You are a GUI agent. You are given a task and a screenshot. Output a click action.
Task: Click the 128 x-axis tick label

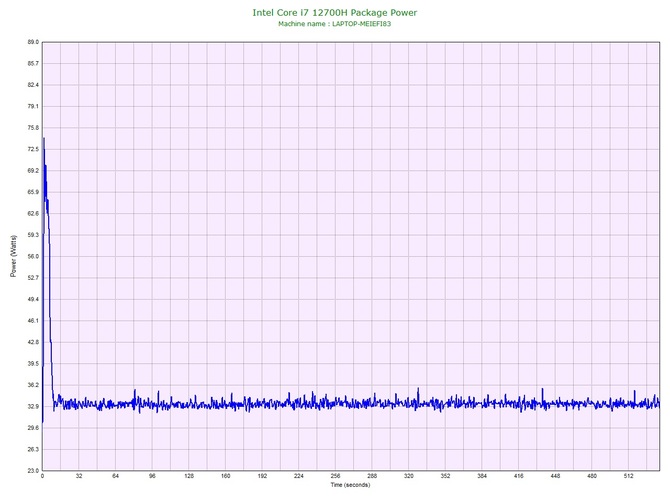pos(189,476)
